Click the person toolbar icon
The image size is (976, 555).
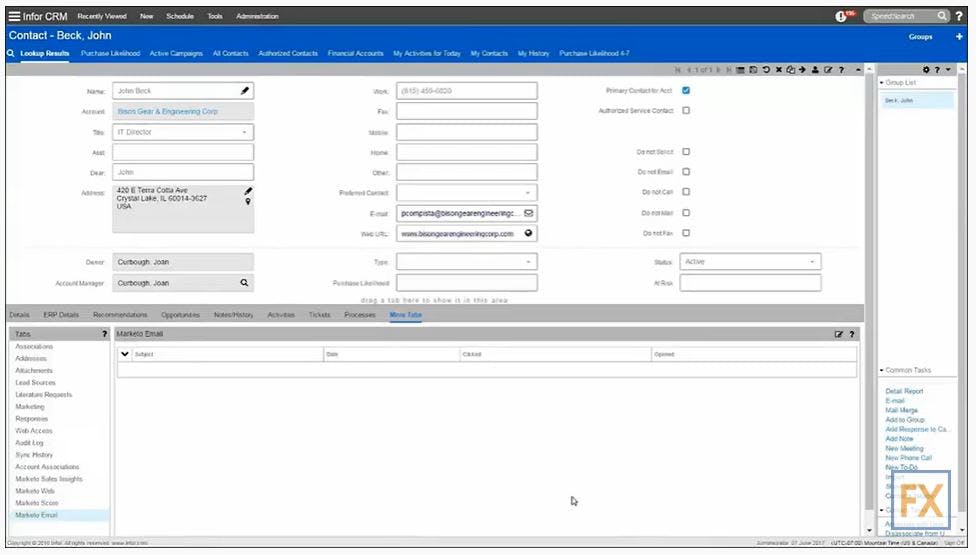click(815, 70)
